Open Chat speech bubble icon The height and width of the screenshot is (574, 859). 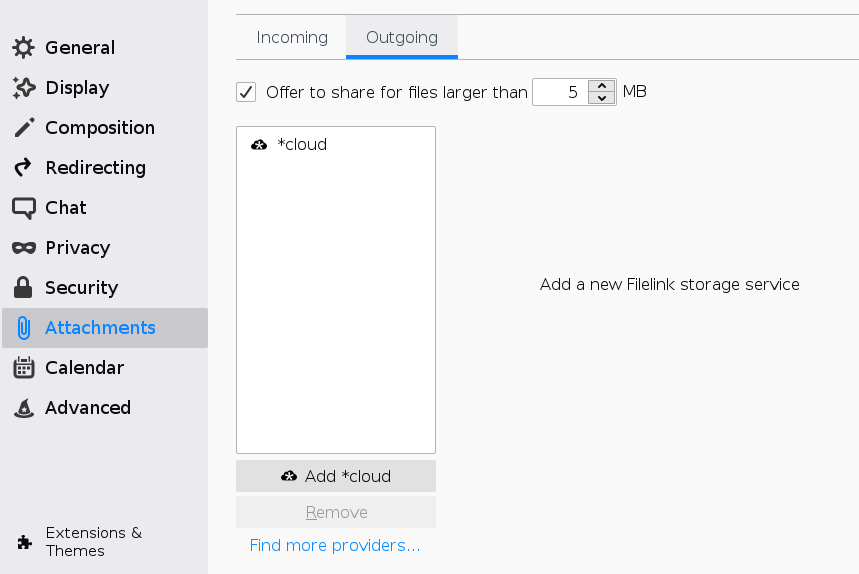coord(23,208)
